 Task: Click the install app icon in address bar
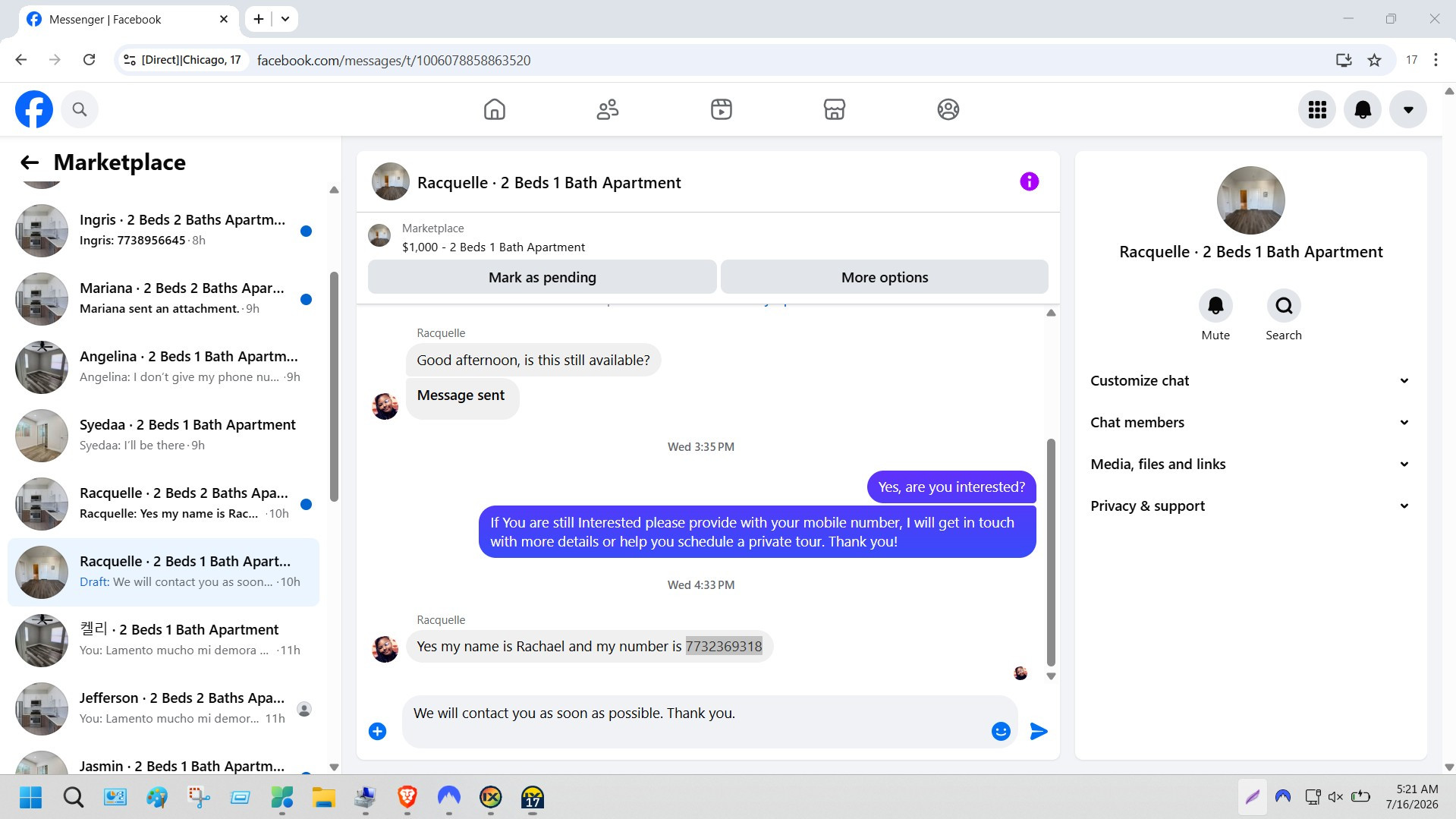point(1344,60)
